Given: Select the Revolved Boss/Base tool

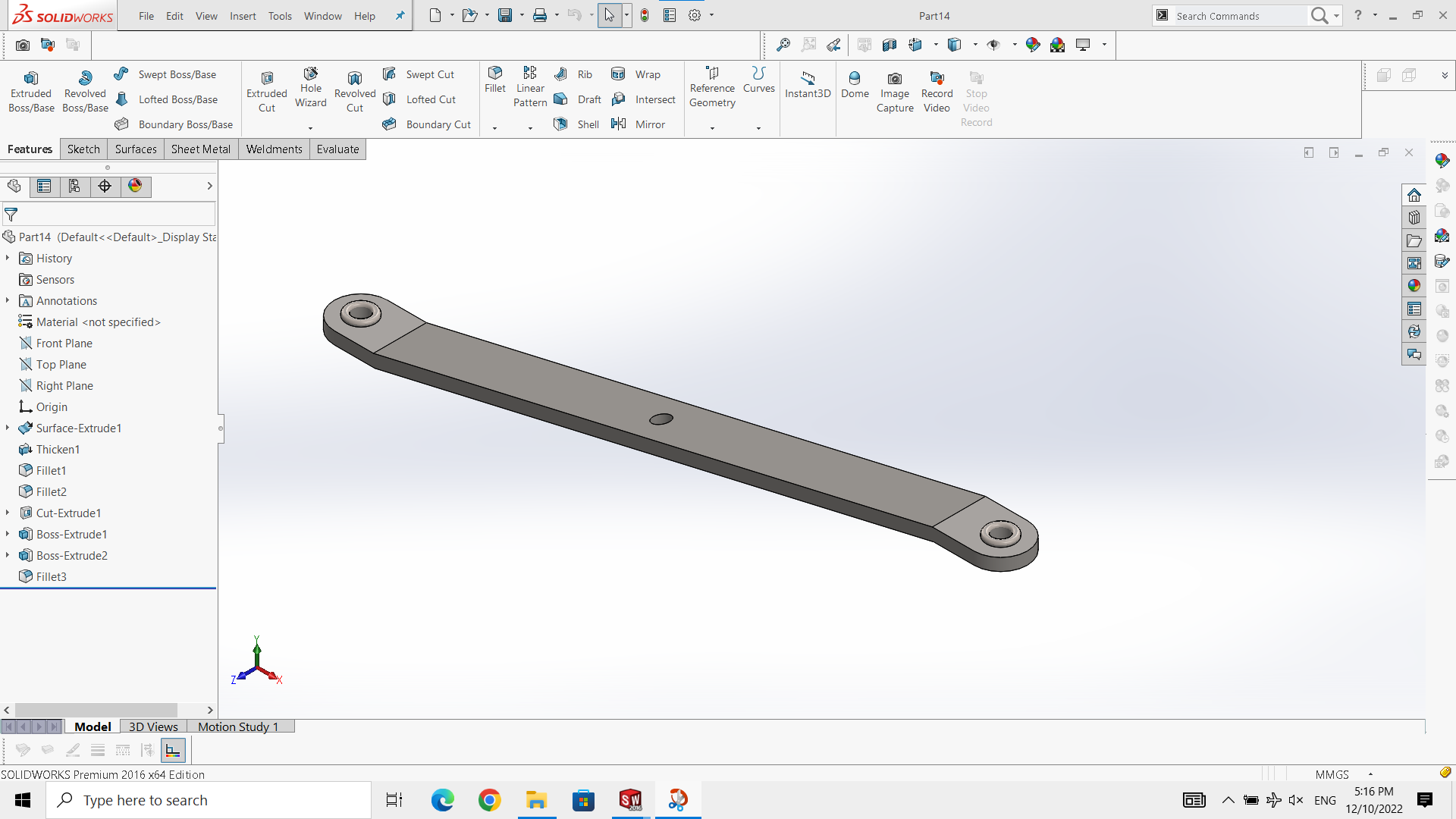Looking at the screenshot, I should pyautogui.click(x=85, y=92).
